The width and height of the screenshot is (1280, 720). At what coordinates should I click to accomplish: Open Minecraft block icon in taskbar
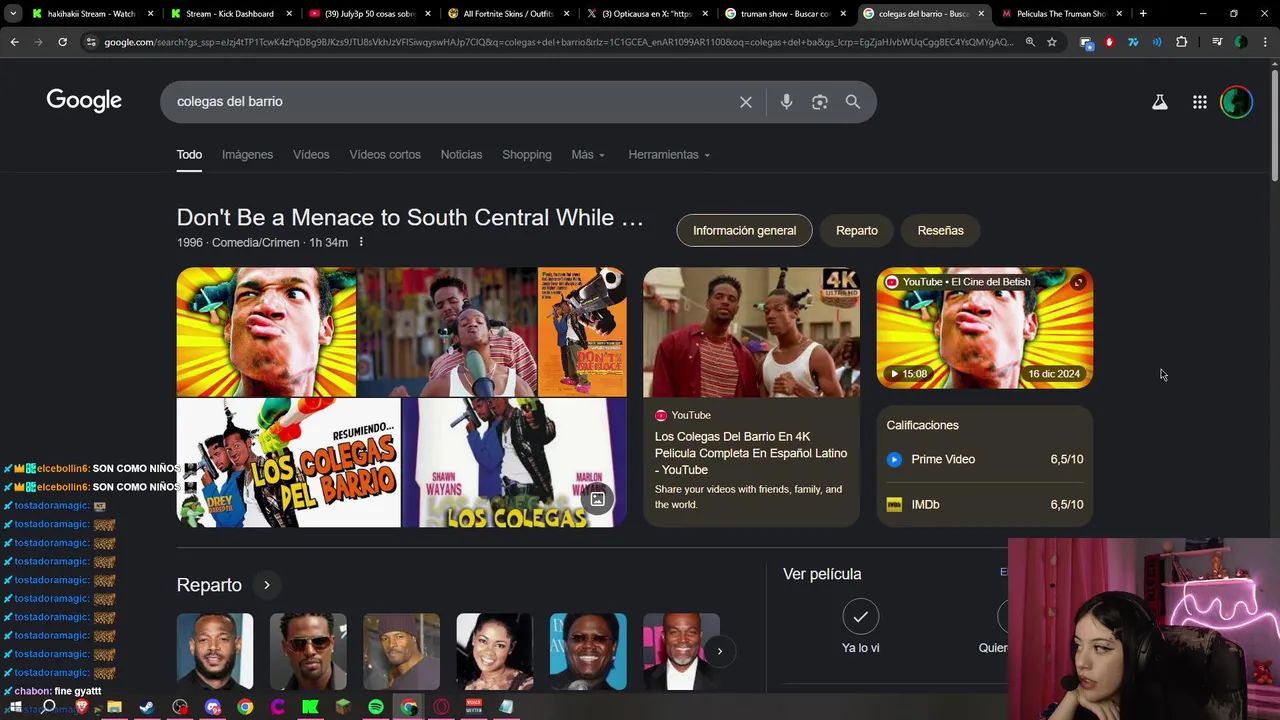(x=343, y=707)
